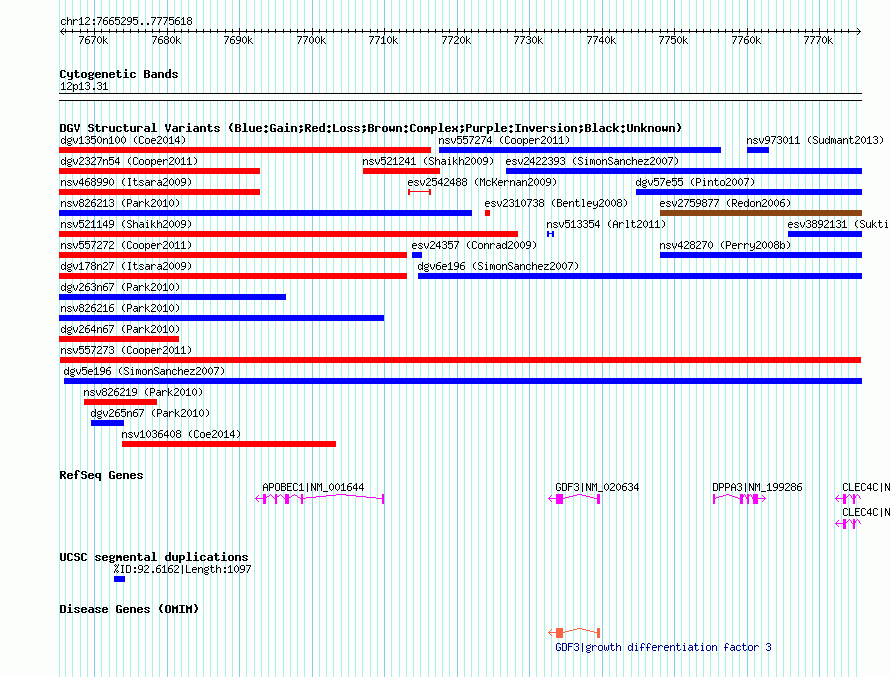The height and width of the screenshot is (677, 890).
Task: Select the esv2422393 (SimonSanchez2007) label
Action: (592, 161)
